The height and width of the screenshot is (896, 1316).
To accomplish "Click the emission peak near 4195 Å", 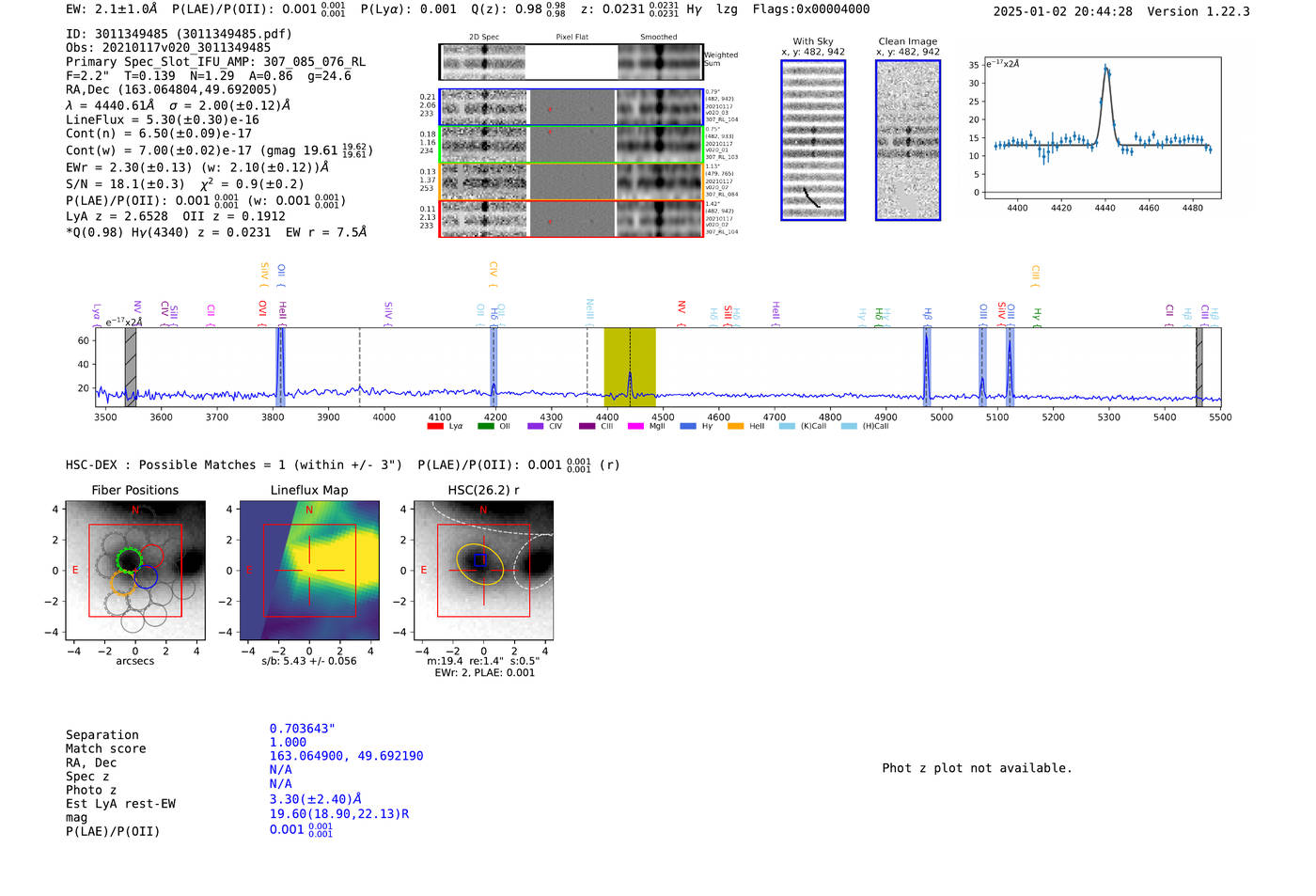I will point(493,367).
